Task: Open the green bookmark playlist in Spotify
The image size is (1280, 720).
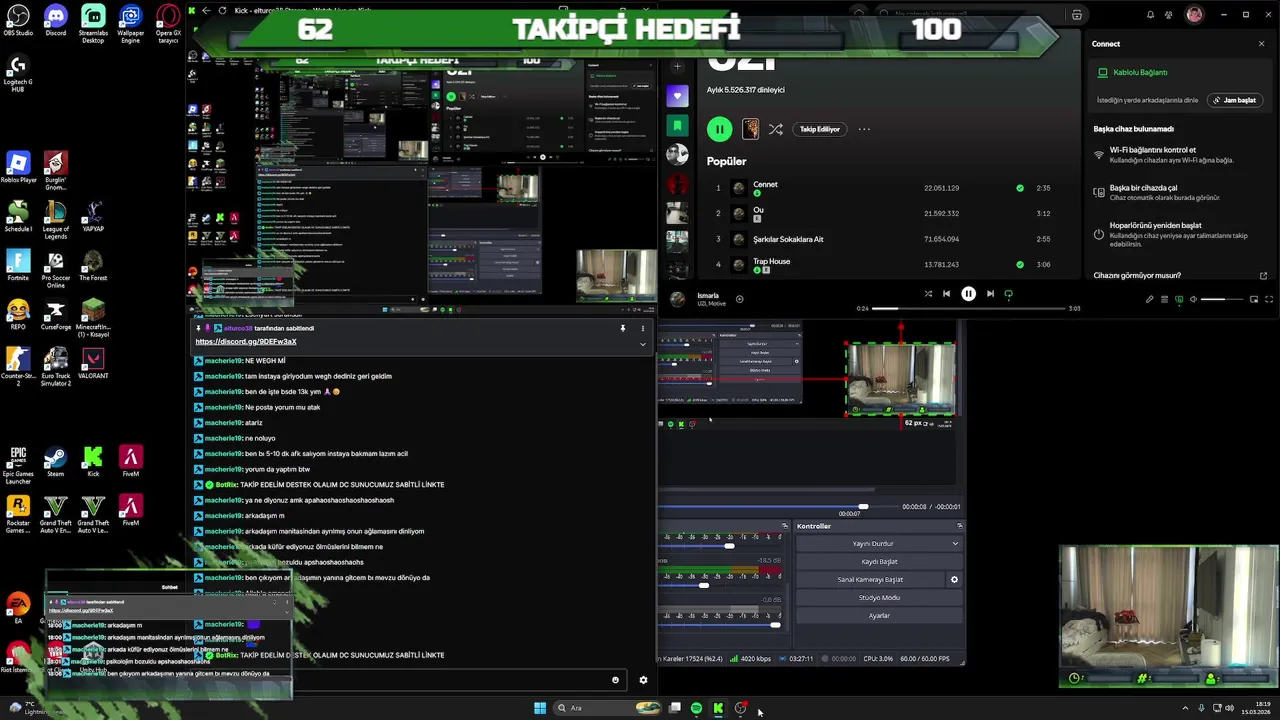Action: tap(677, 125)
